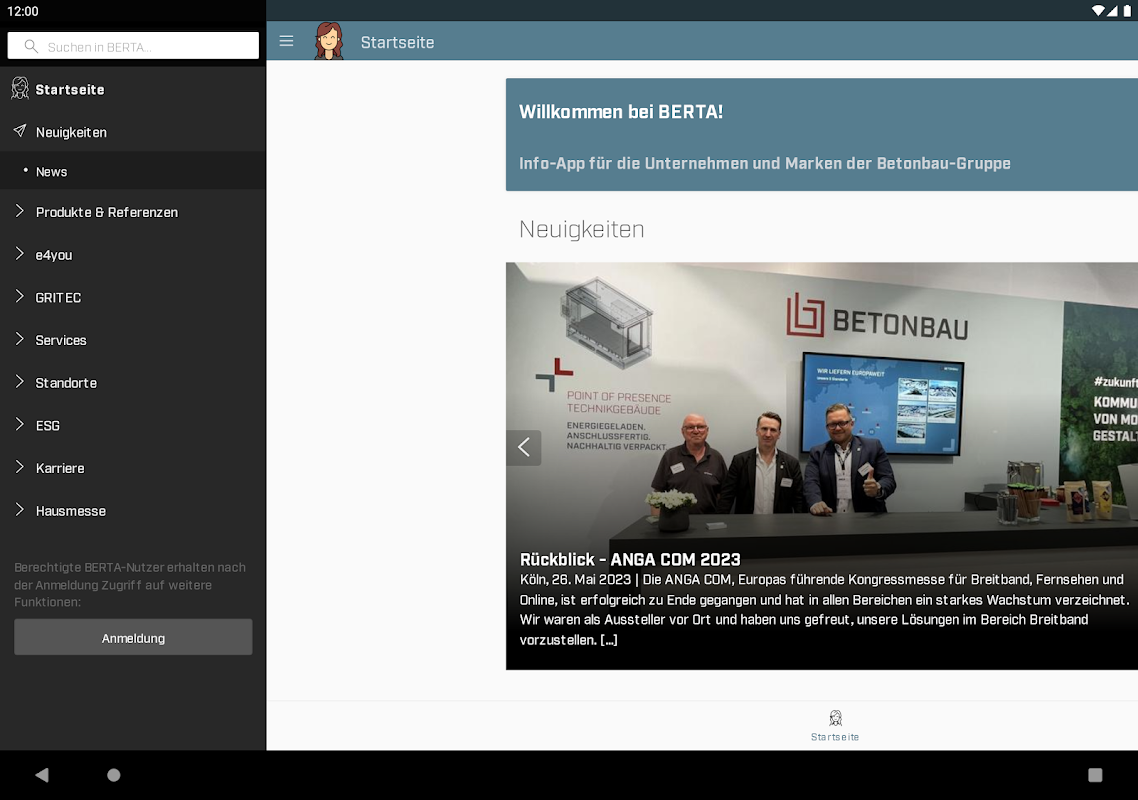Tap the Android back navigation icon
This screenshot has height=800, width=1138.
pyautogui.click(x=42, y=775)
